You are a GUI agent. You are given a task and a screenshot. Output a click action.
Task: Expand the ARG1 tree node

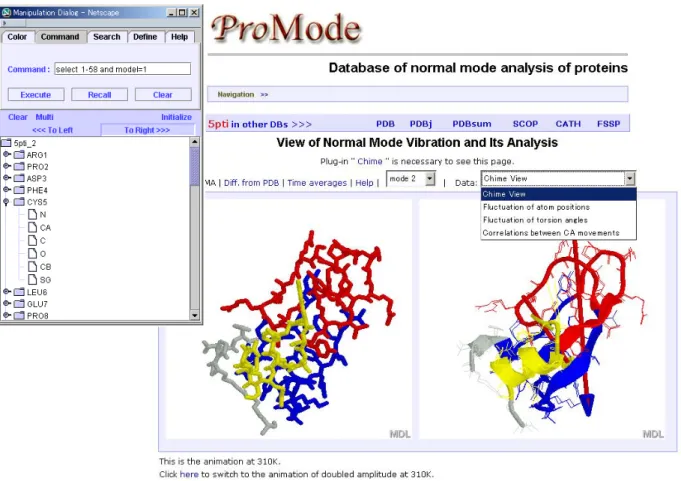coord(7,155)
